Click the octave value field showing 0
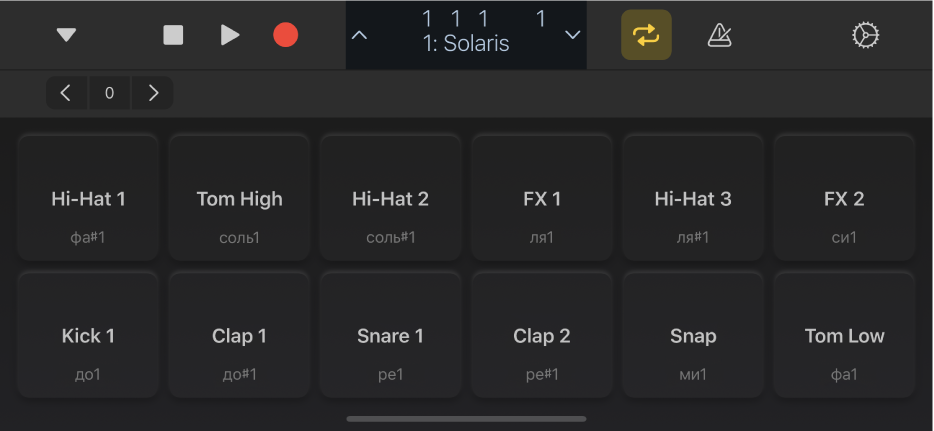Screen dimensions: 934x431 click(x=109, y=93)
